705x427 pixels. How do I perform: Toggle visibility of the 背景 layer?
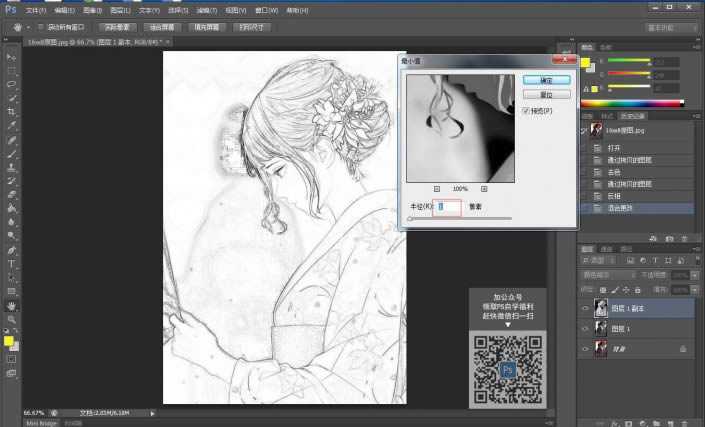point(585,349)
